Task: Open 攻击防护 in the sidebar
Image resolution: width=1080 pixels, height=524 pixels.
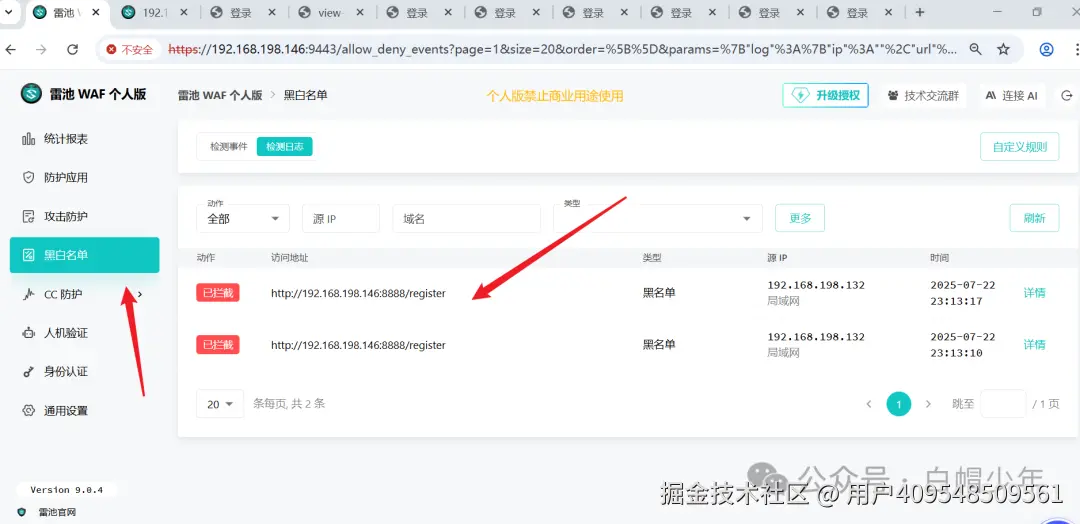Action: coord(65,216)
